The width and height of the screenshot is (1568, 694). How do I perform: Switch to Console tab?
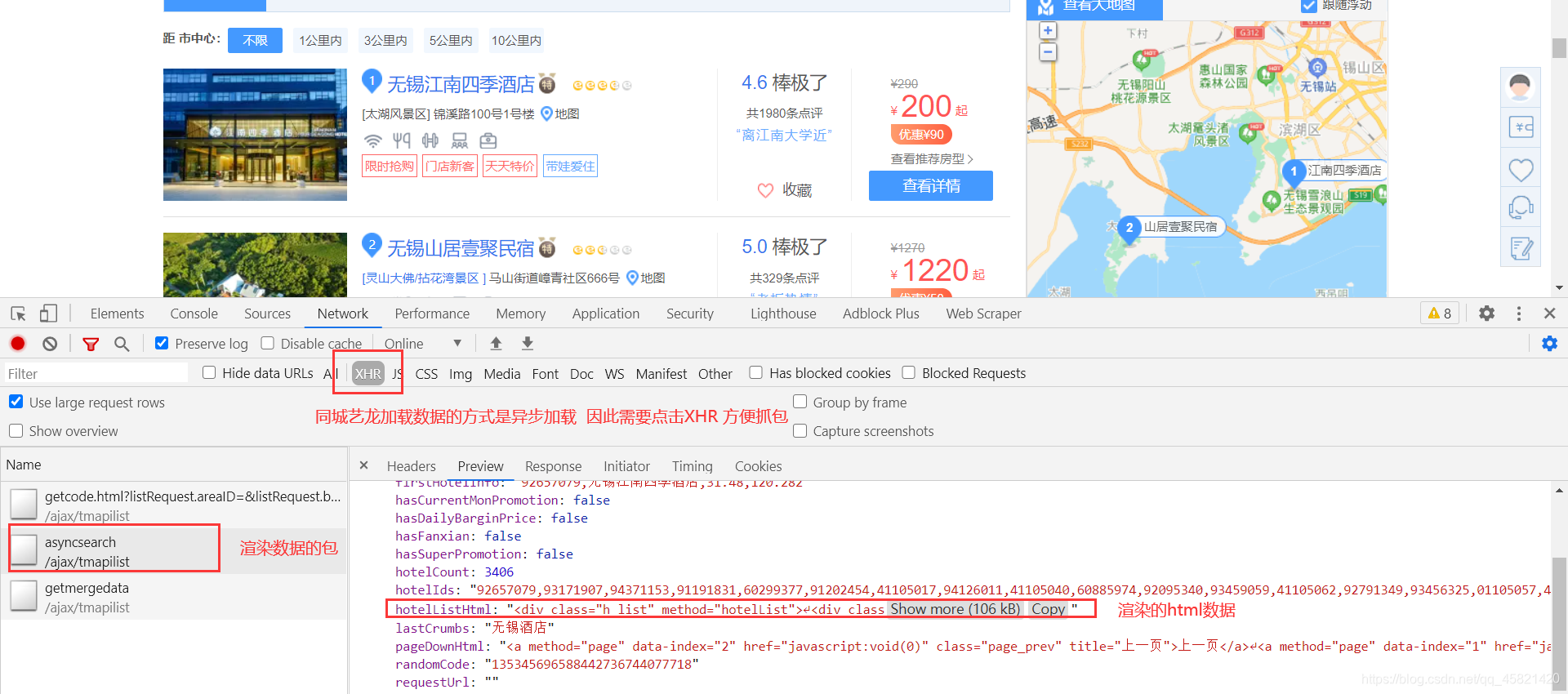(x=194, y=314)
